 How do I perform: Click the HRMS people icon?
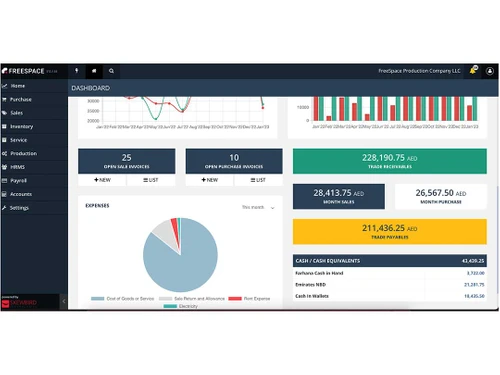(4, 167)
